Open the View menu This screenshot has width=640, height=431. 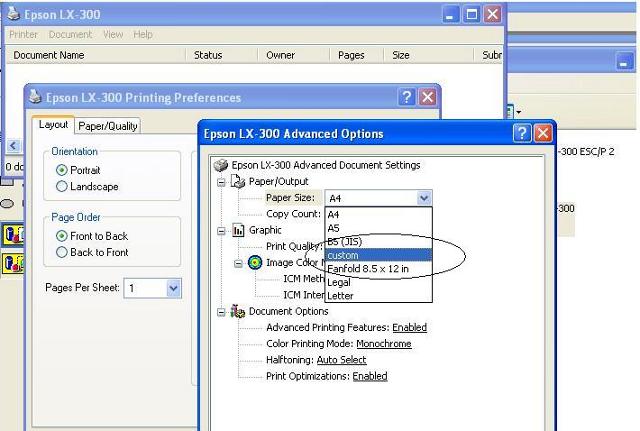[x=113, y=34]
